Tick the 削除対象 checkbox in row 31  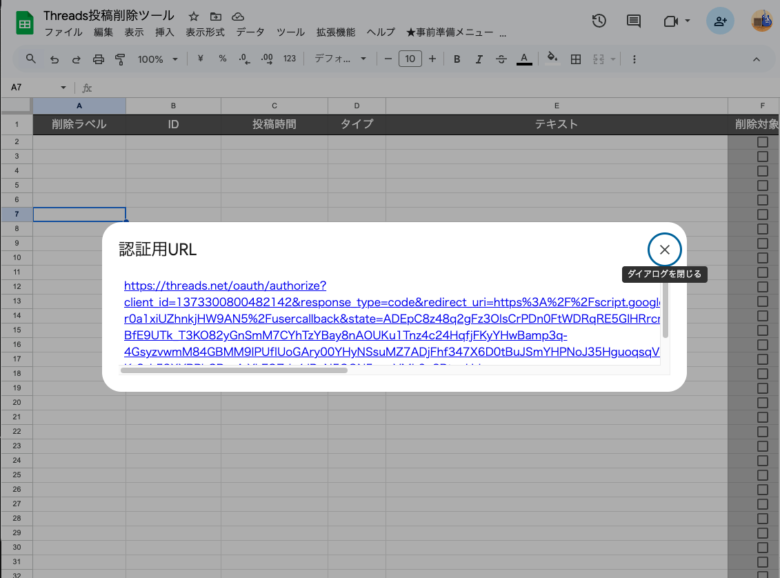[x=762, y=562]
